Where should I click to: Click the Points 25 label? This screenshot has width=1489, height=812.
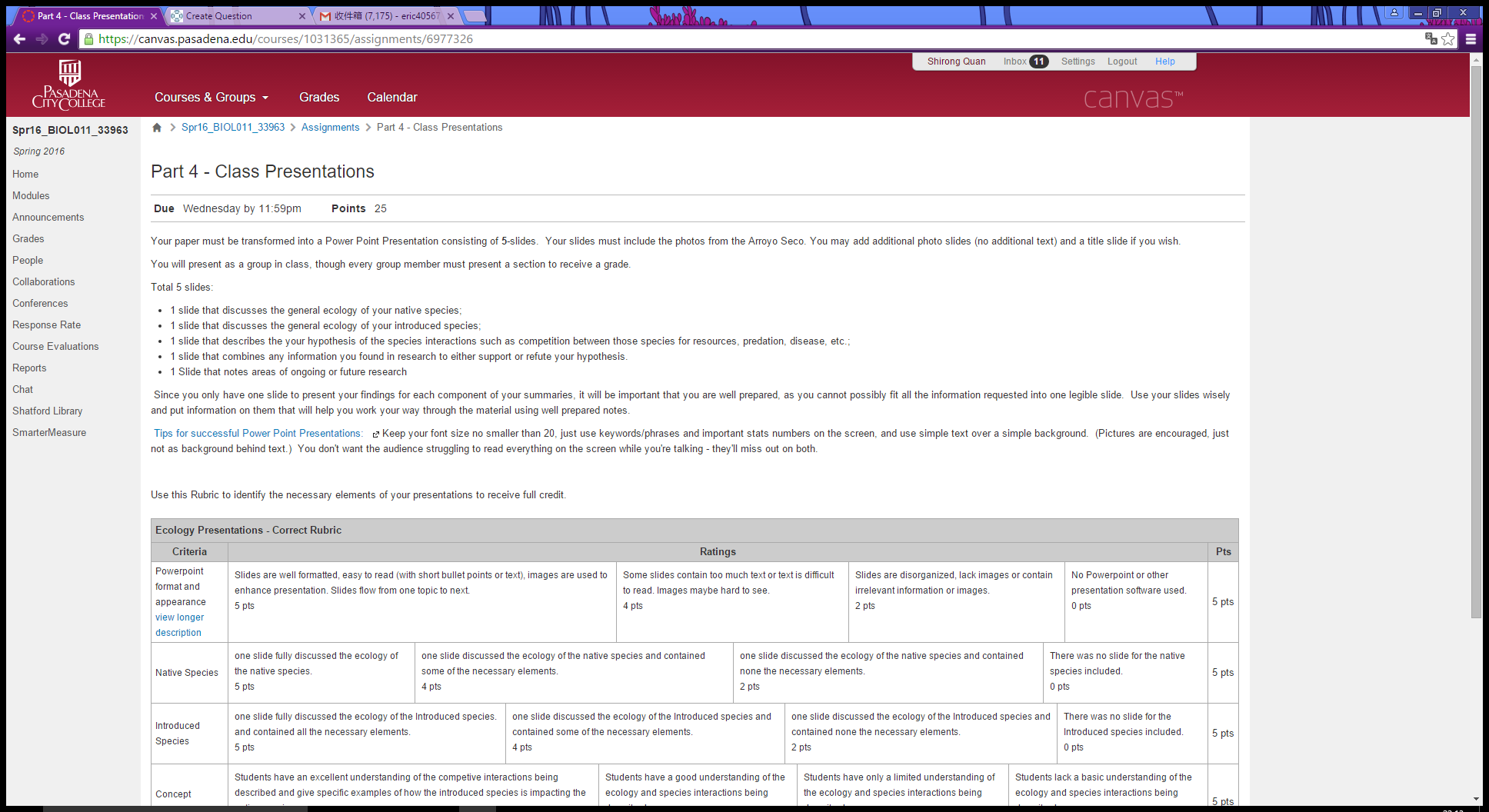click(359, 209)
